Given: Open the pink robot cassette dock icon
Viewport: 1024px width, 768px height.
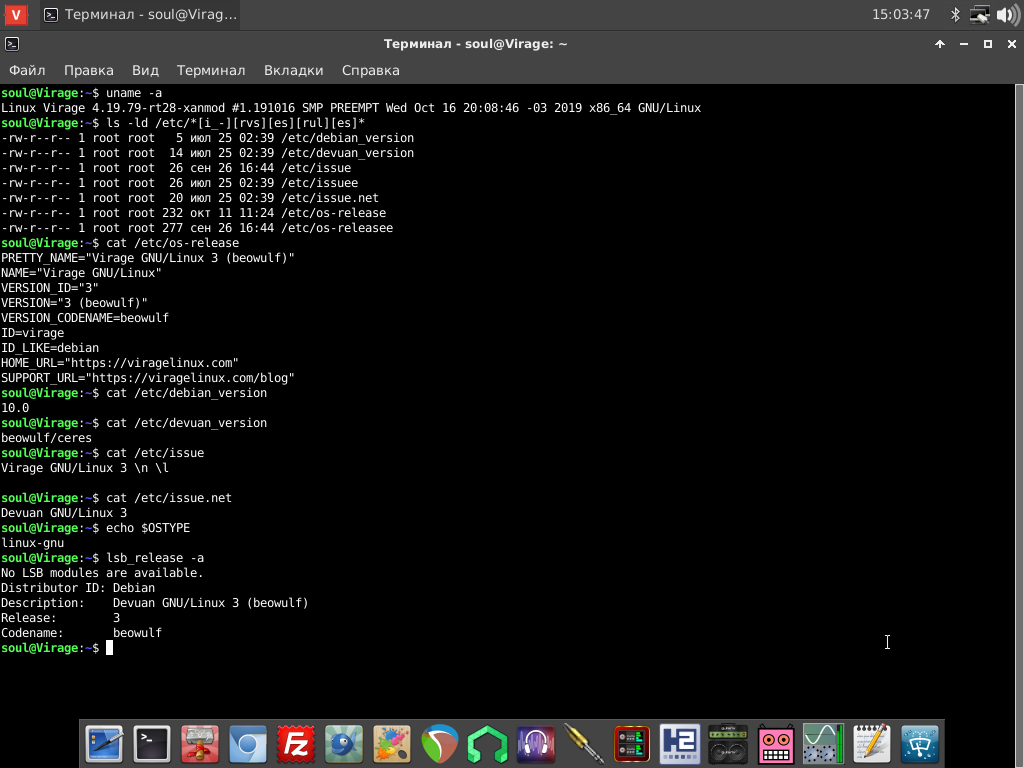Looking at the screenshot, I should pos(776,744).
